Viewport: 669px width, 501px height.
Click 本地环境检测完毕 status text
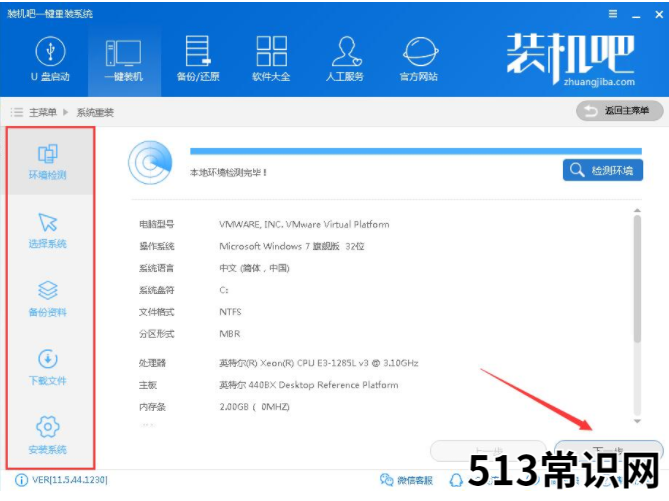click(228, 173)
